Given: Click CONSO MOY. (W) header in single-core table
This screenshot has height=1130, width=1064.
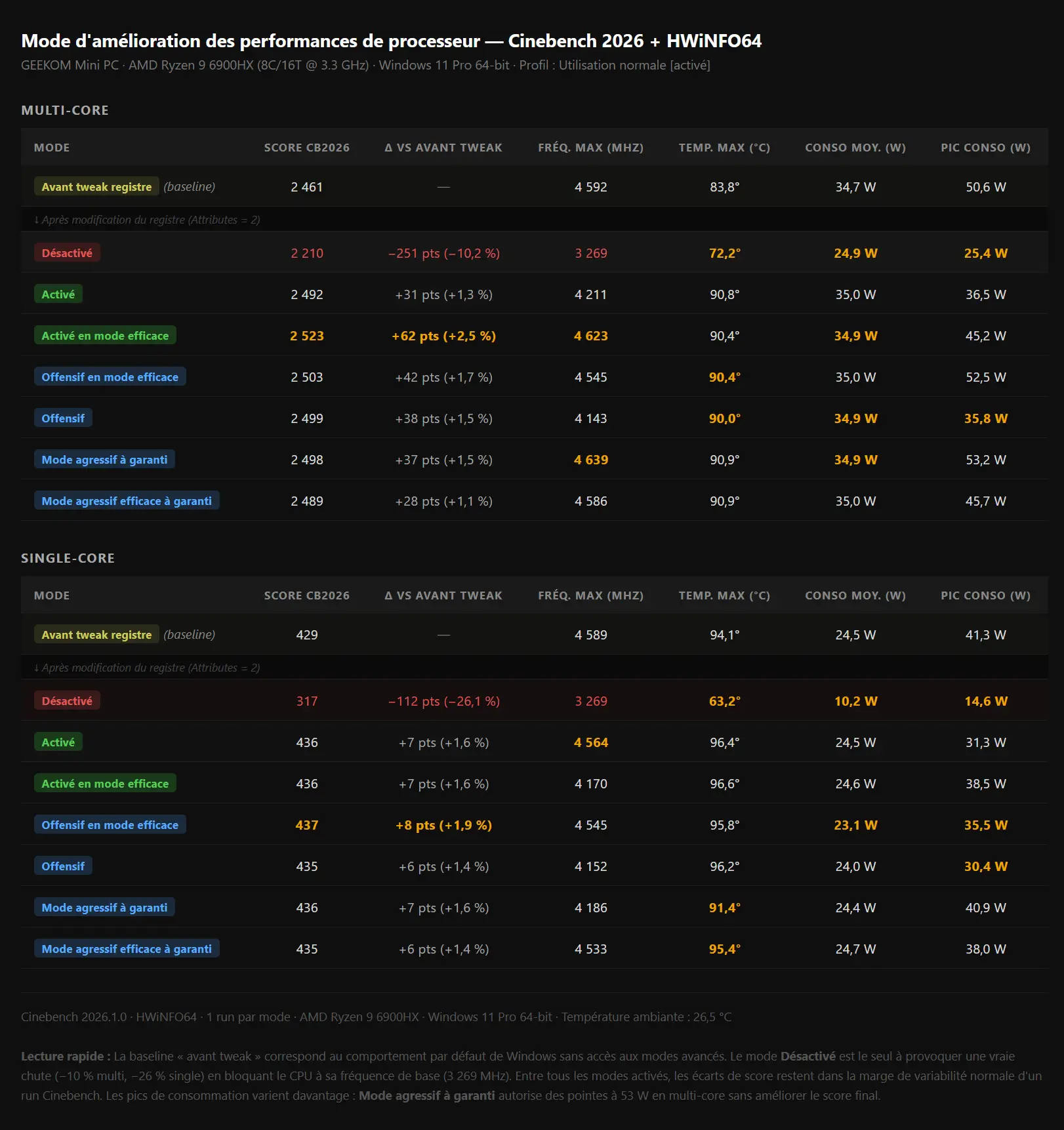Looking at the screenshot, I should 855,595.
